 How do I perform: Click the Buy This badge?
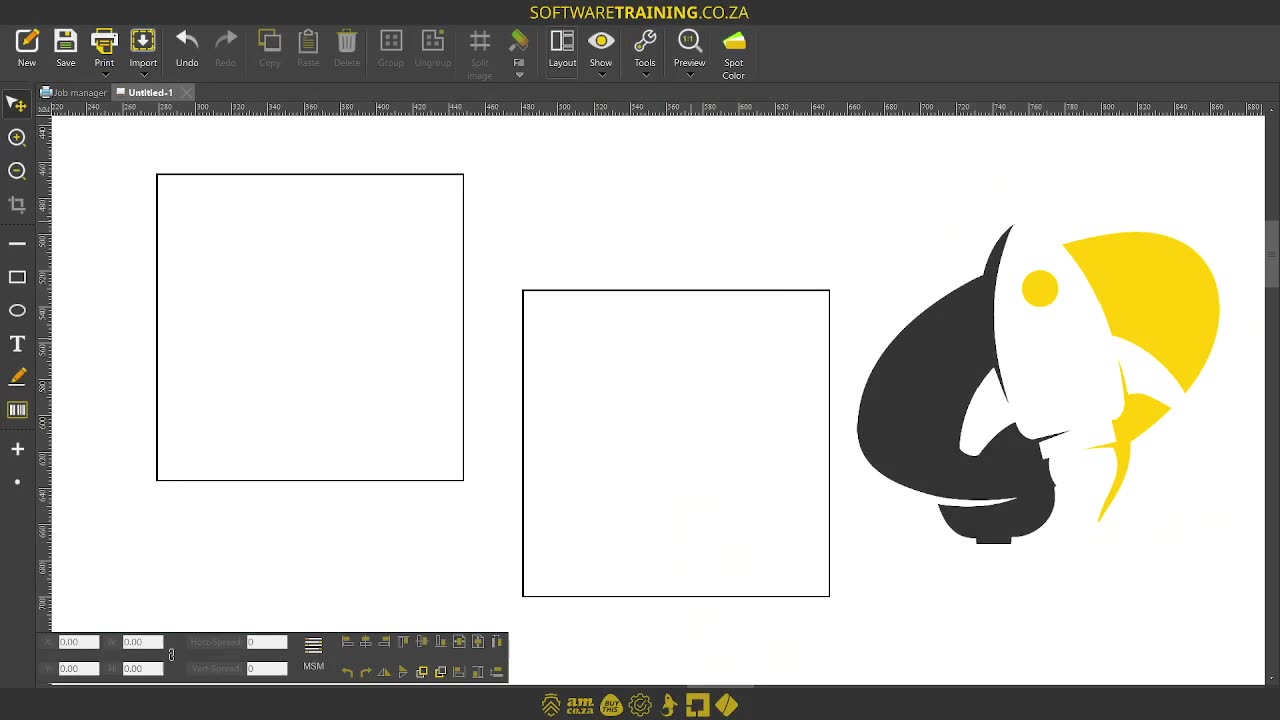click(611, 705)
